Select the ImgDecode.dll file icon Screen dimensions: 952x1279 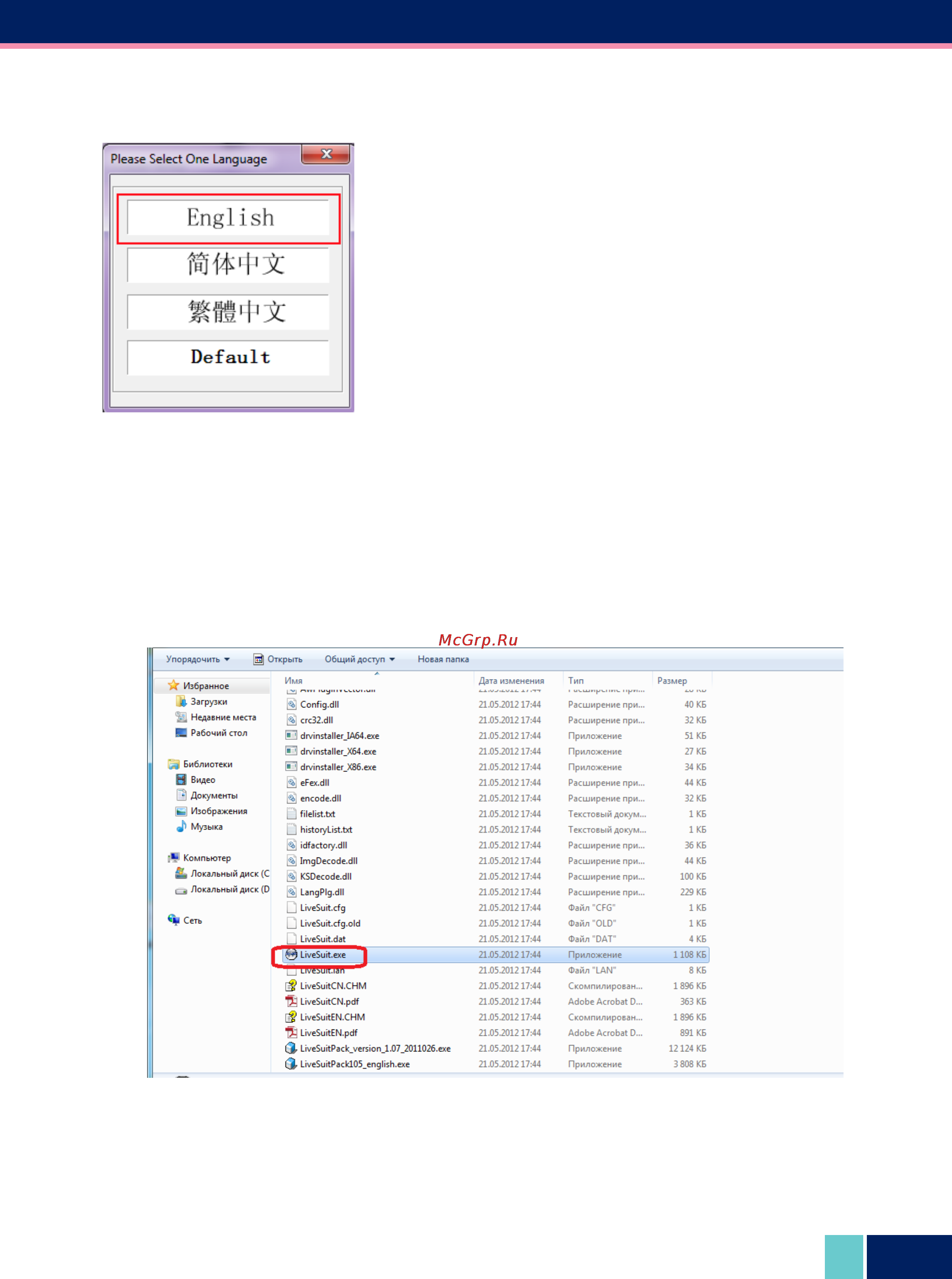tap(291, 861)
